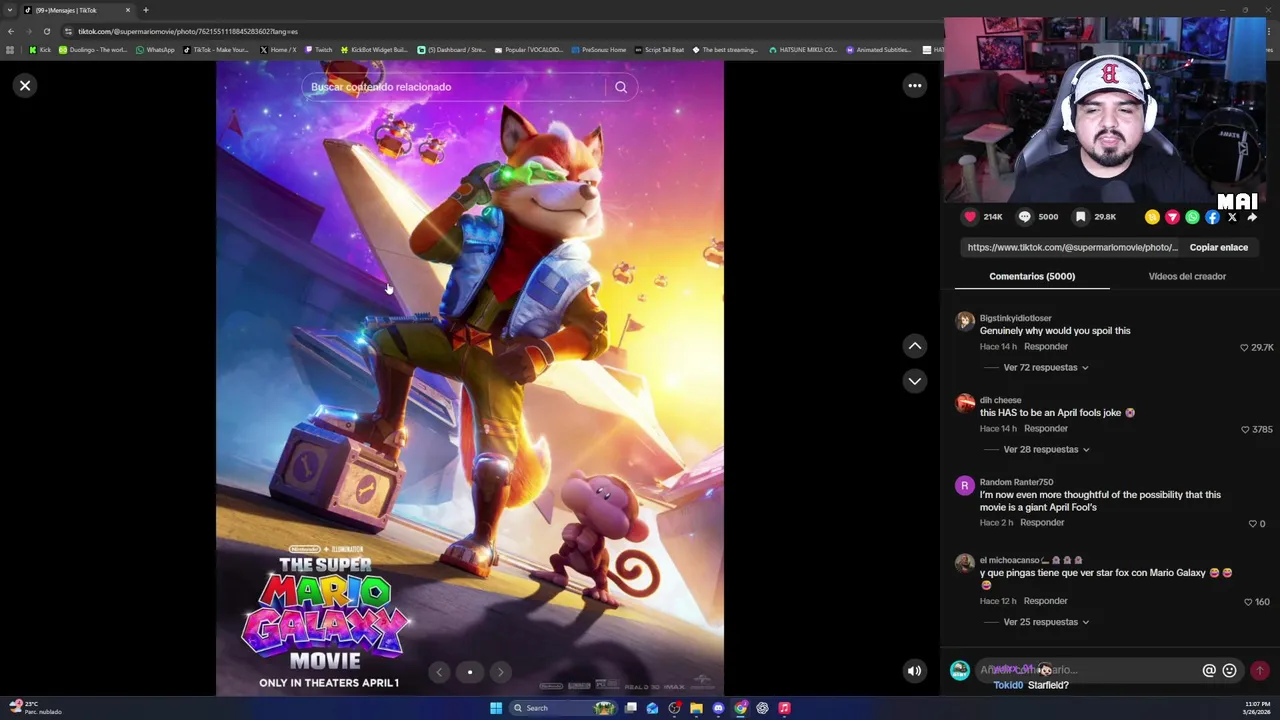Close the TikTok photo viewer
The width and height of the screenshot is (1280, 720).
pos(25,86)
